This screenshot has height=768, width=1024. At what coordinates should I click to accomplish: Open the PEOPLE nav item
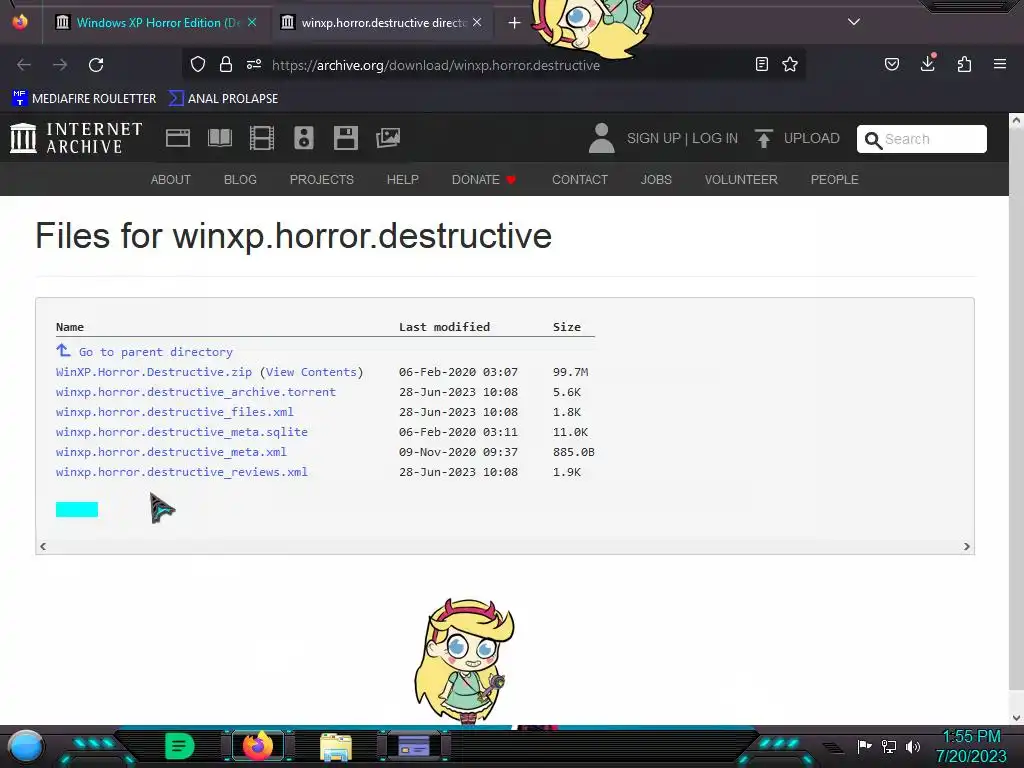(835, 180)
